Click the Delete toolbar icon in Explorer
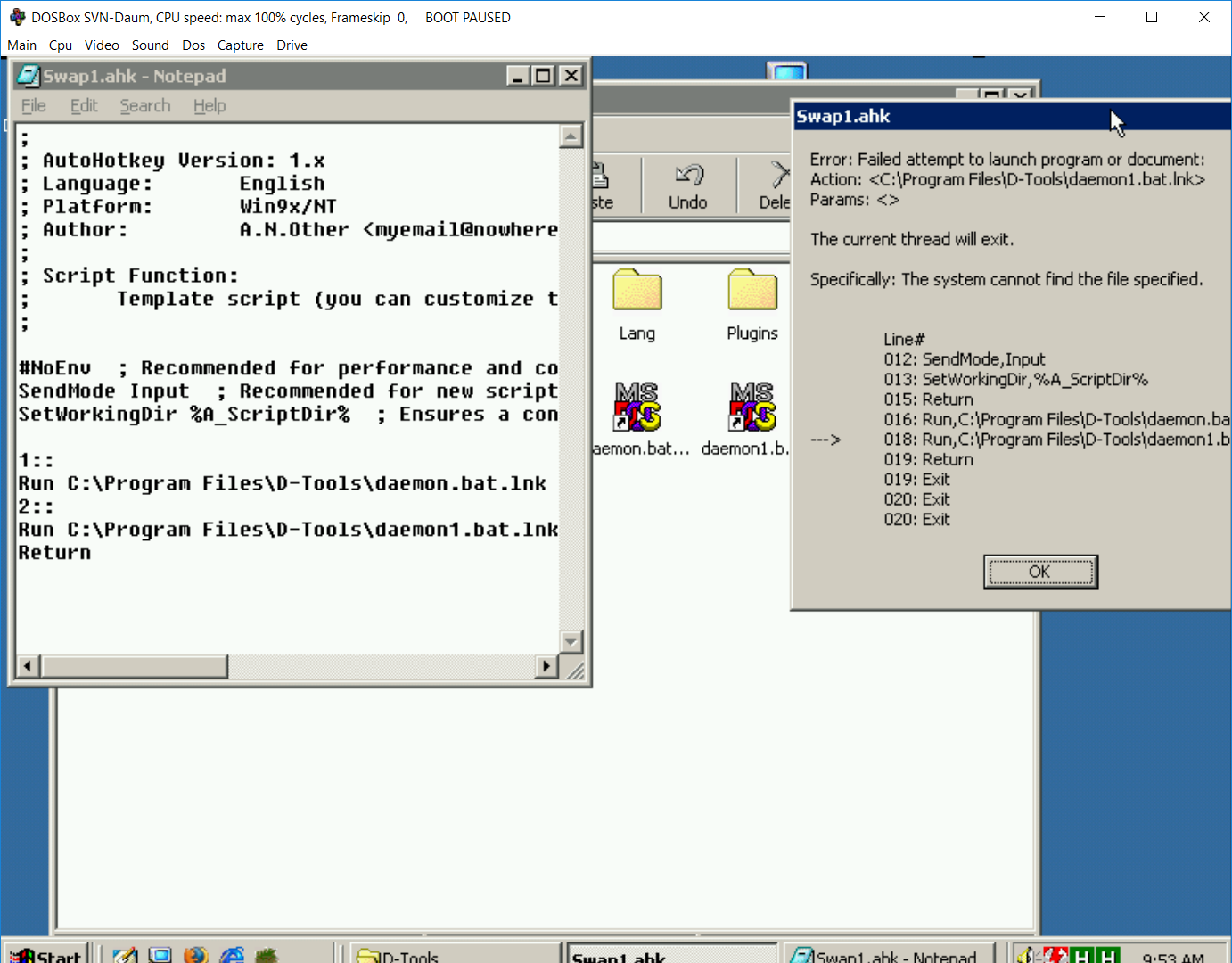Image resolution: width=1232 pixels, height=963 pixels. [777, 185]
